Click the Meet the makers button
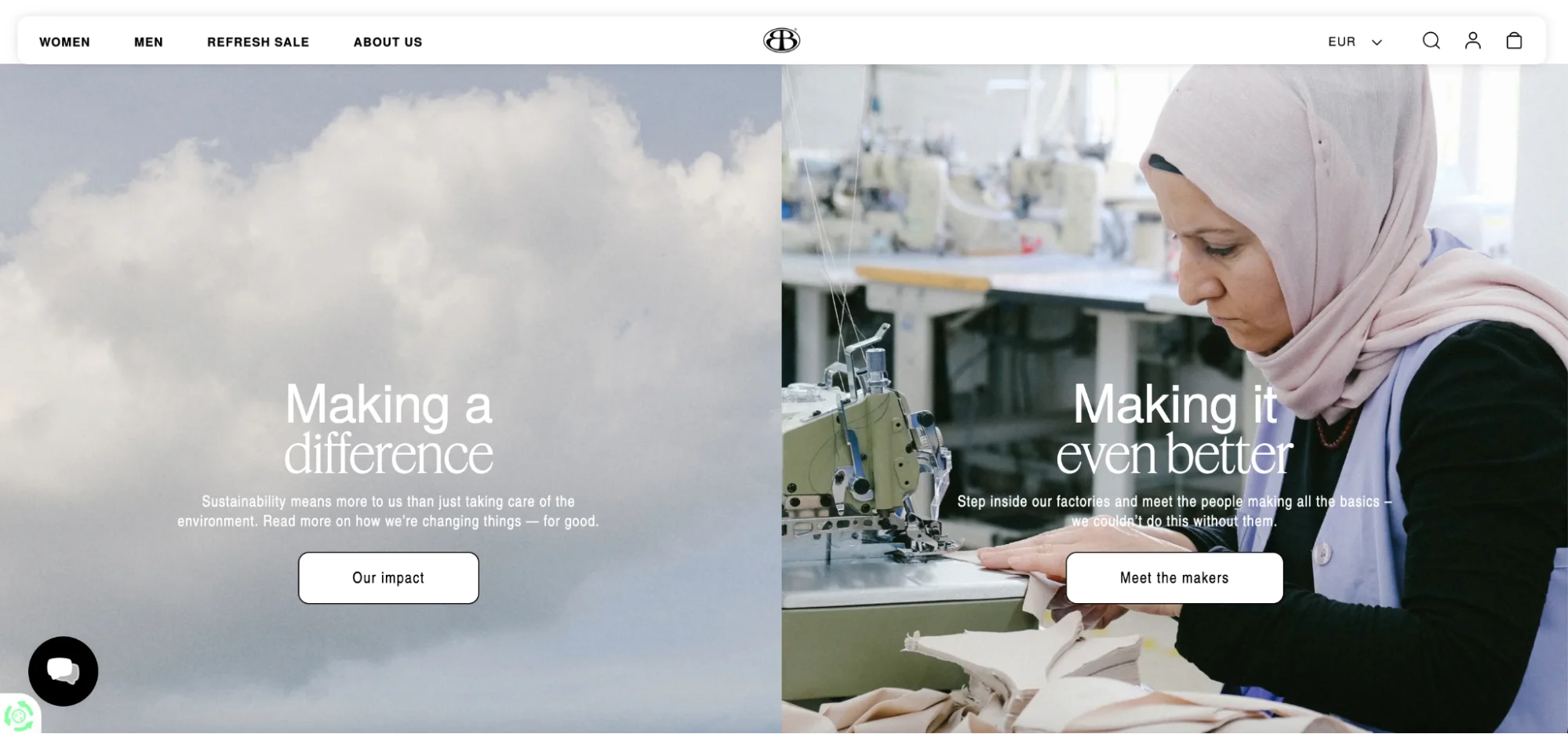This screenshot has height=734, width=1568. click(x=1174, y=578)
